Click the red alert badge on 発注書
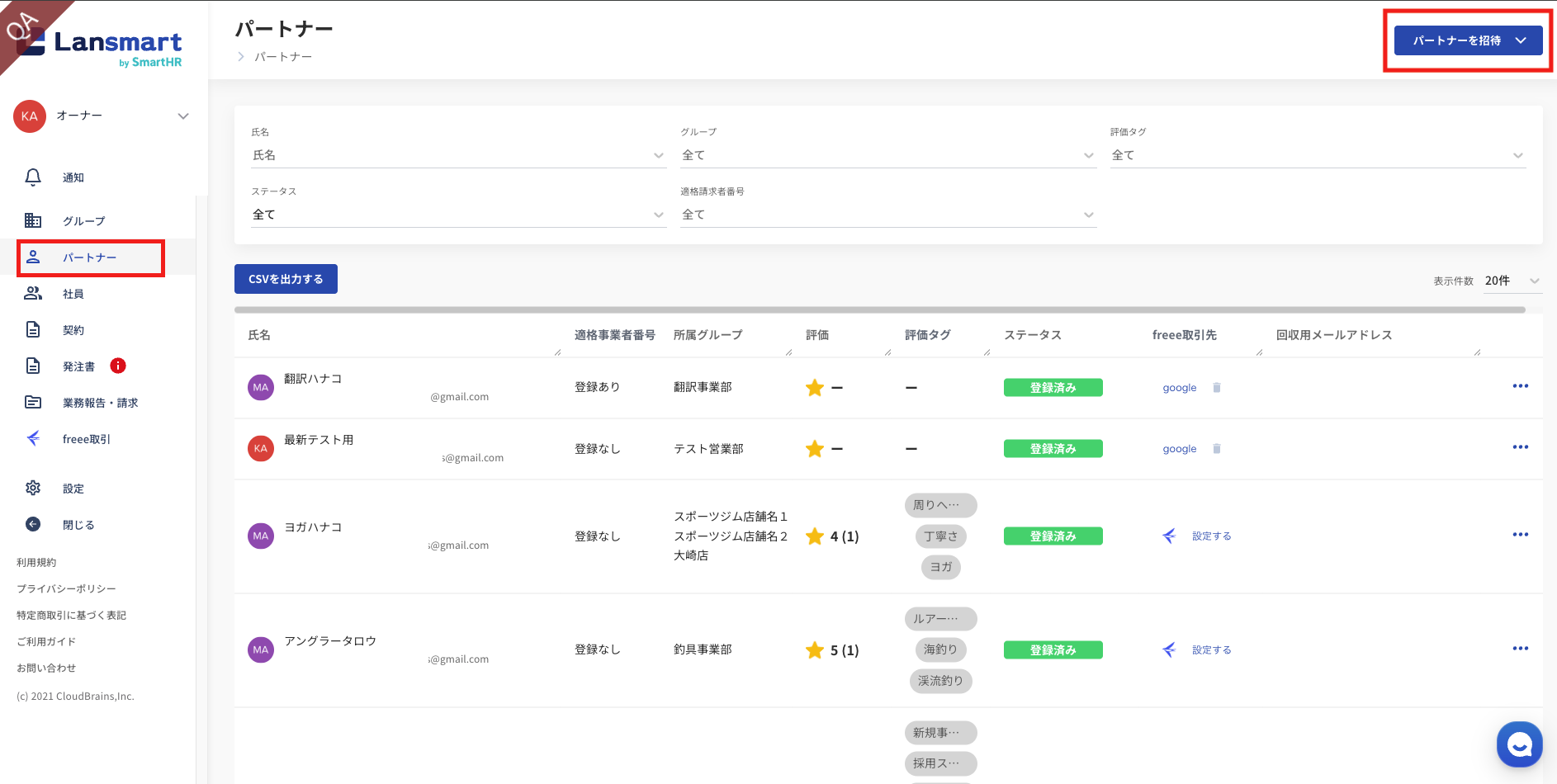 click(118, 366)
